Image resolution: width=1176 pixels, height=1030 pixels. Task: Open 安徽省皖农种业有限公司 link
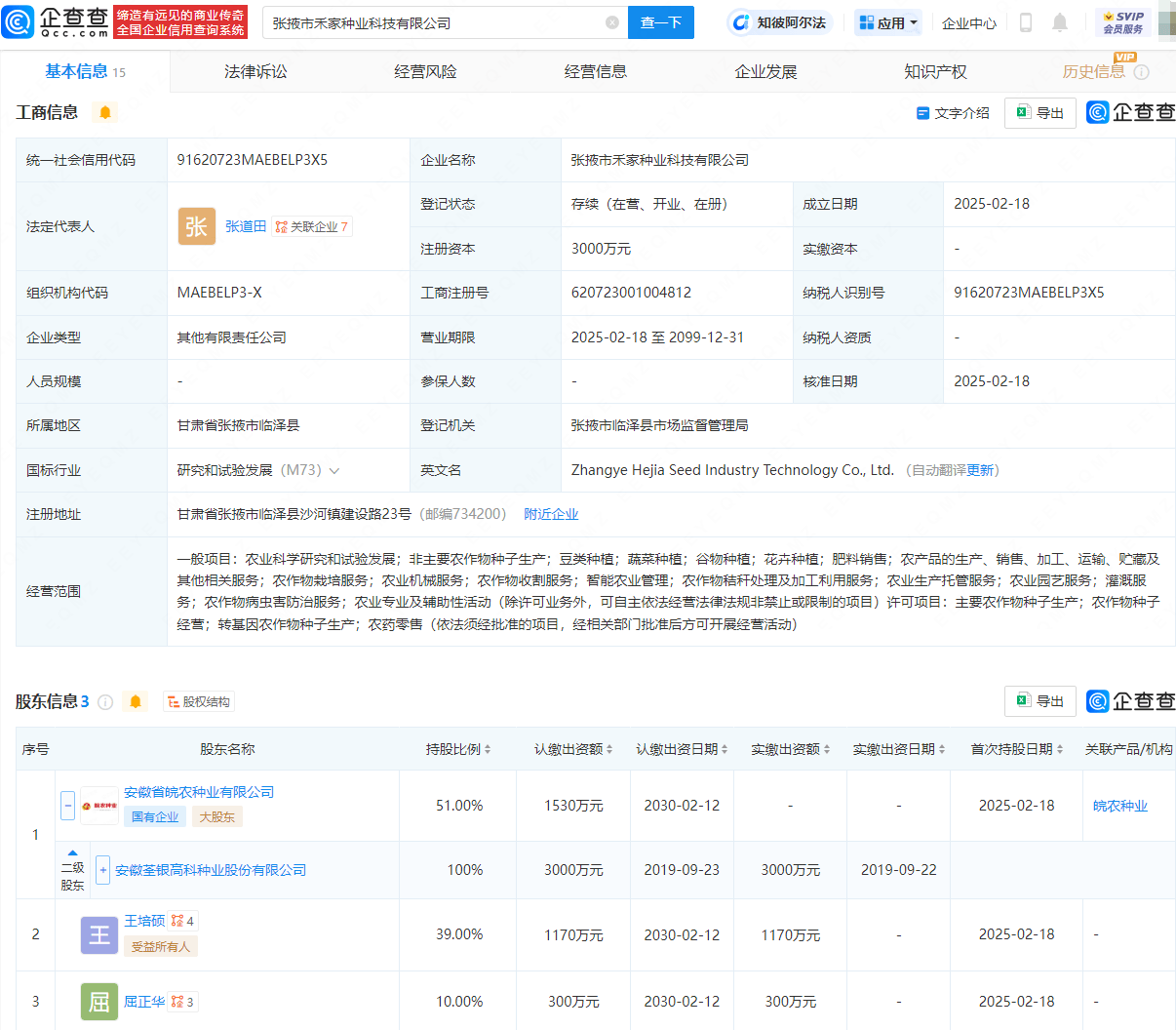click(199, 792)
